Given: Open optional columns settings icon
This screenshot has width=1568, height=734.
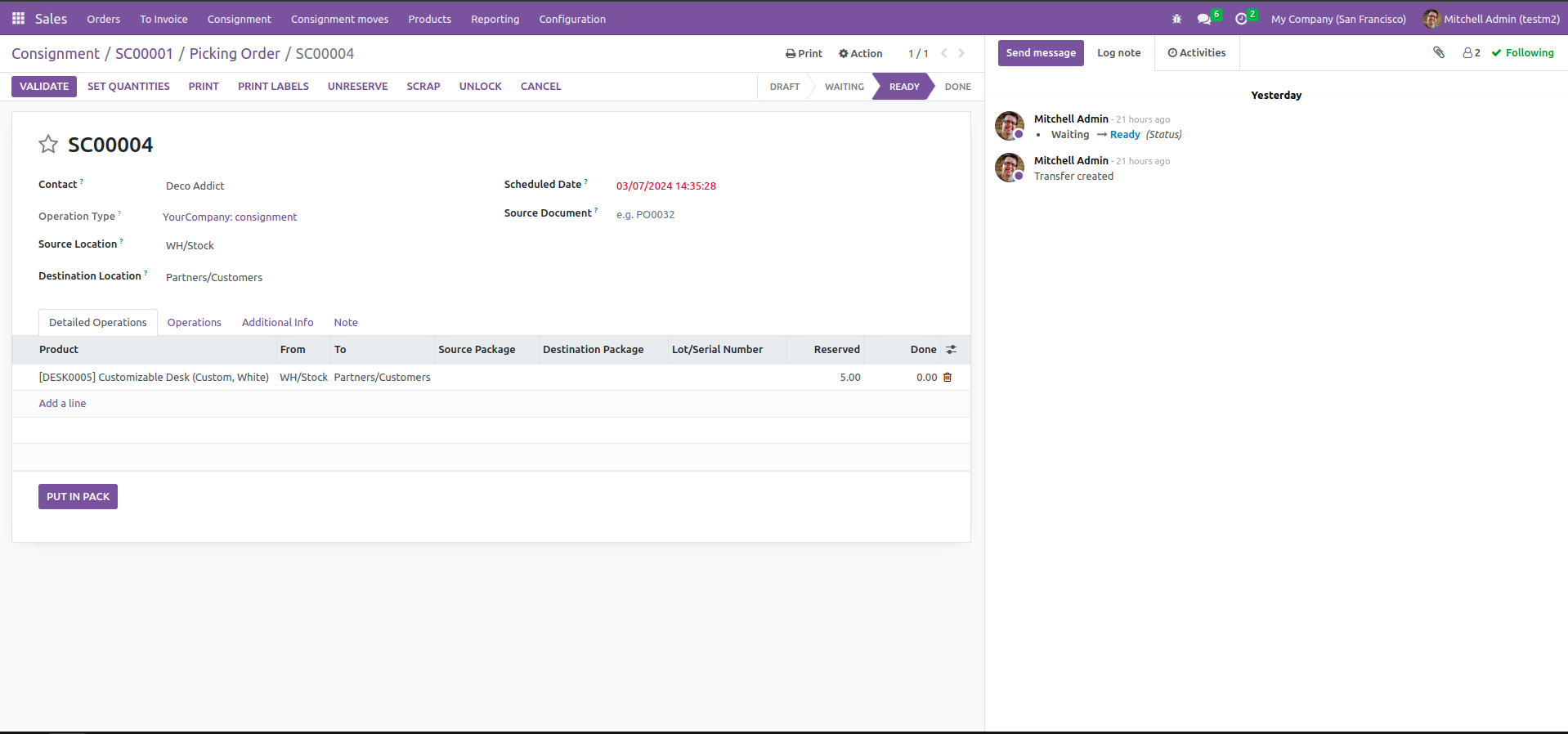Looking at the screenshot, I should (x=951, y=349).
